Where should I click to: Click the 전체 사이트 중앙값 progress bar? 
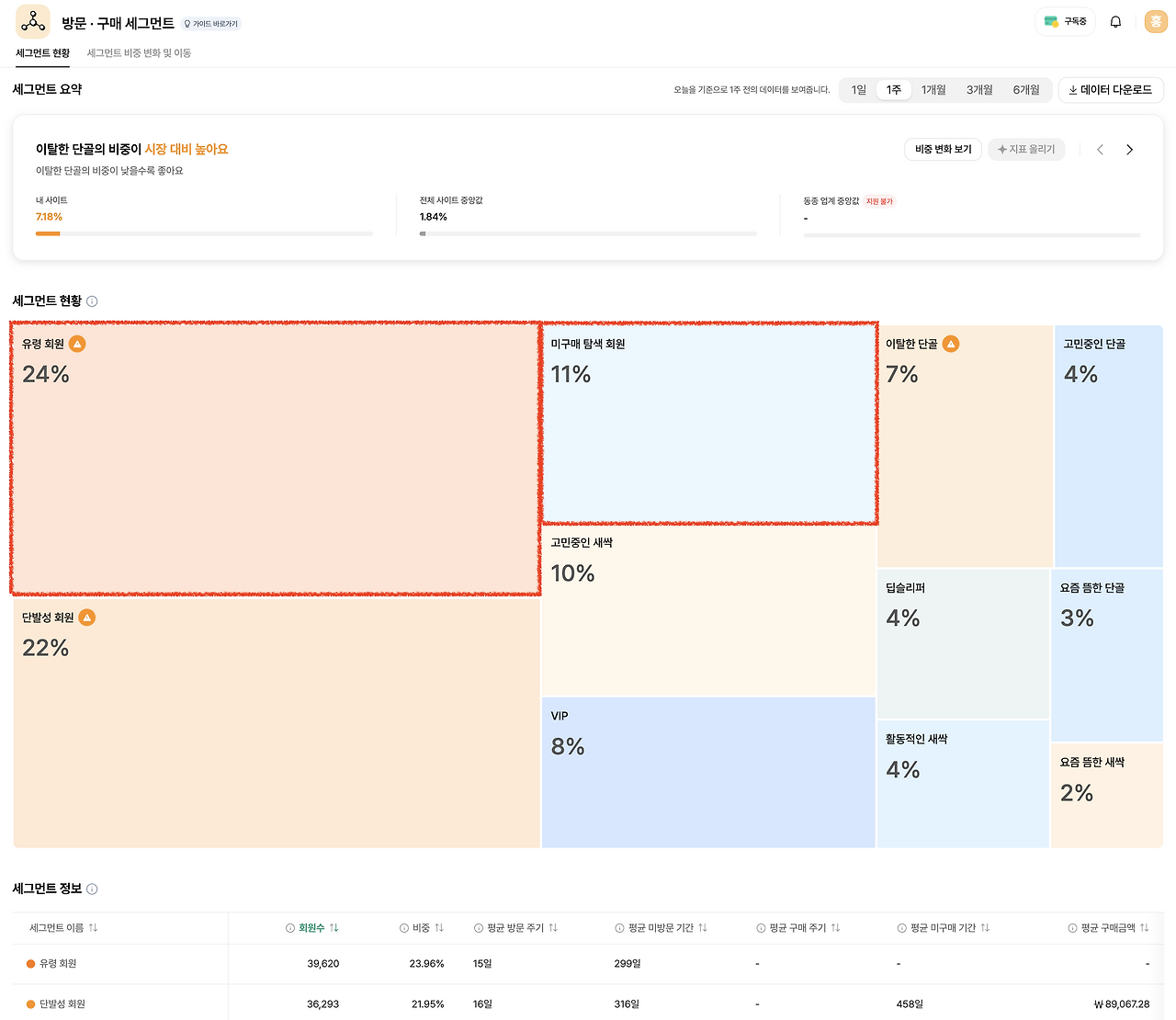[x=588, y=234]
